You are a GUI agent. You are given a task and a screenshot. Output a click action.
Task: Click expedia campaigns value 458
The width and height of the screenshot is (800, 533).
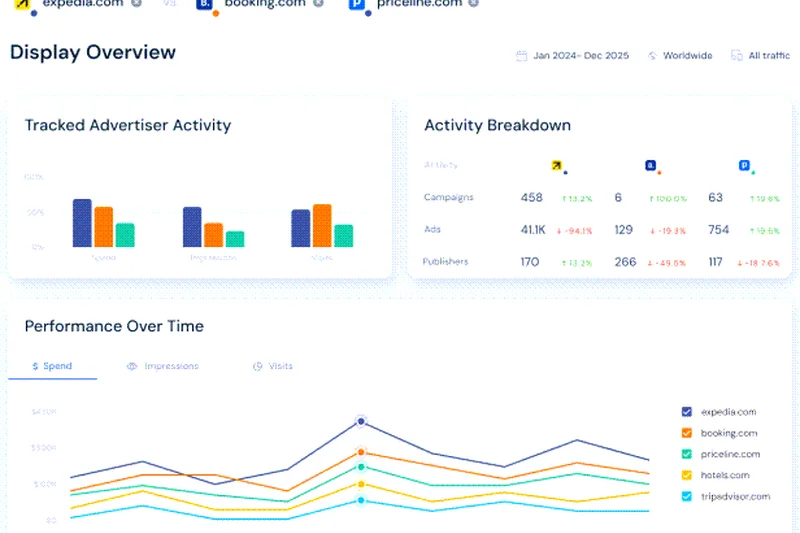[532, 197]
